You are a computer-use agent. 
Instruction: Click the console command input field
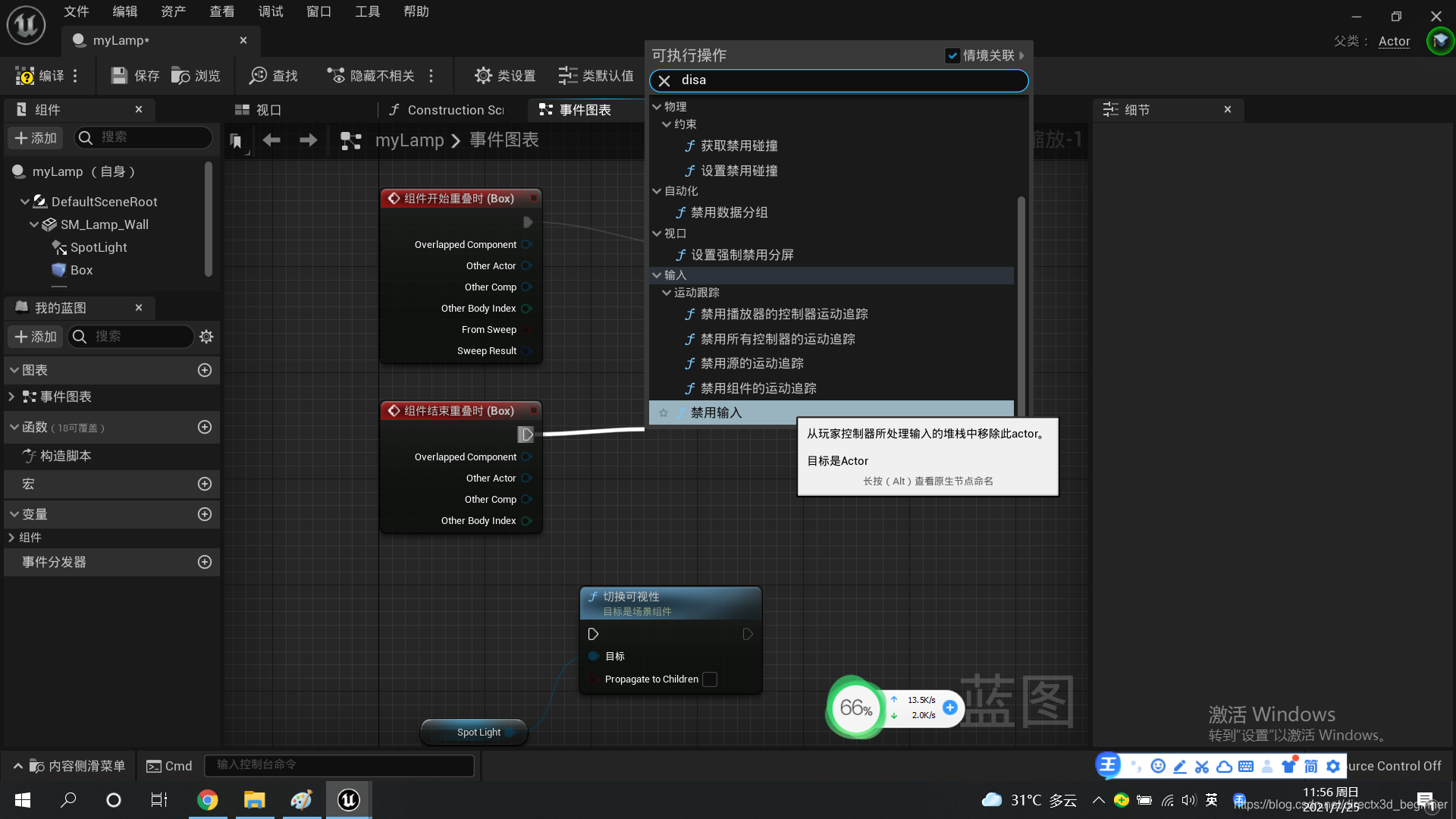339,765
